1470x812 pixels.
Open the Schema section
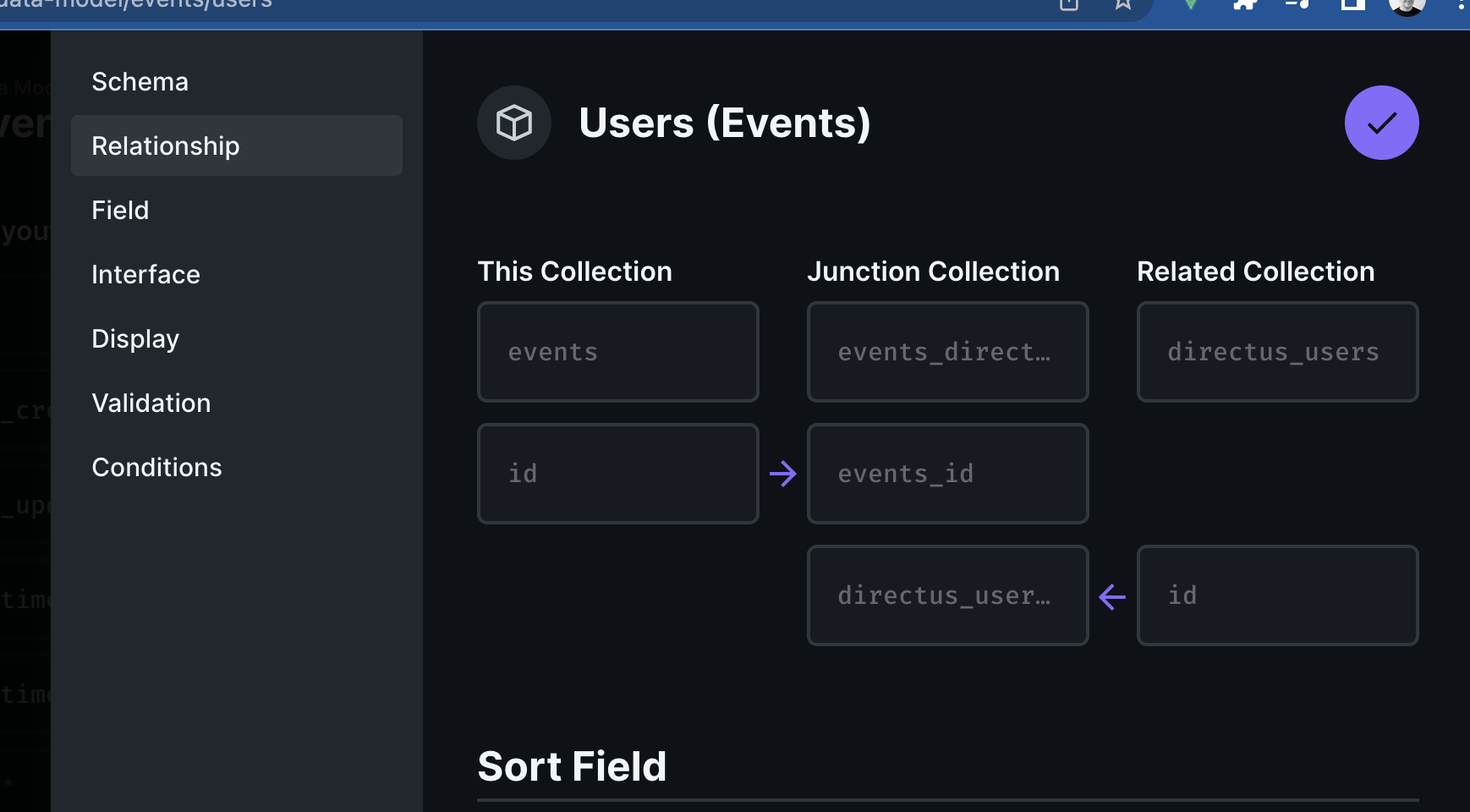point(237,81)
